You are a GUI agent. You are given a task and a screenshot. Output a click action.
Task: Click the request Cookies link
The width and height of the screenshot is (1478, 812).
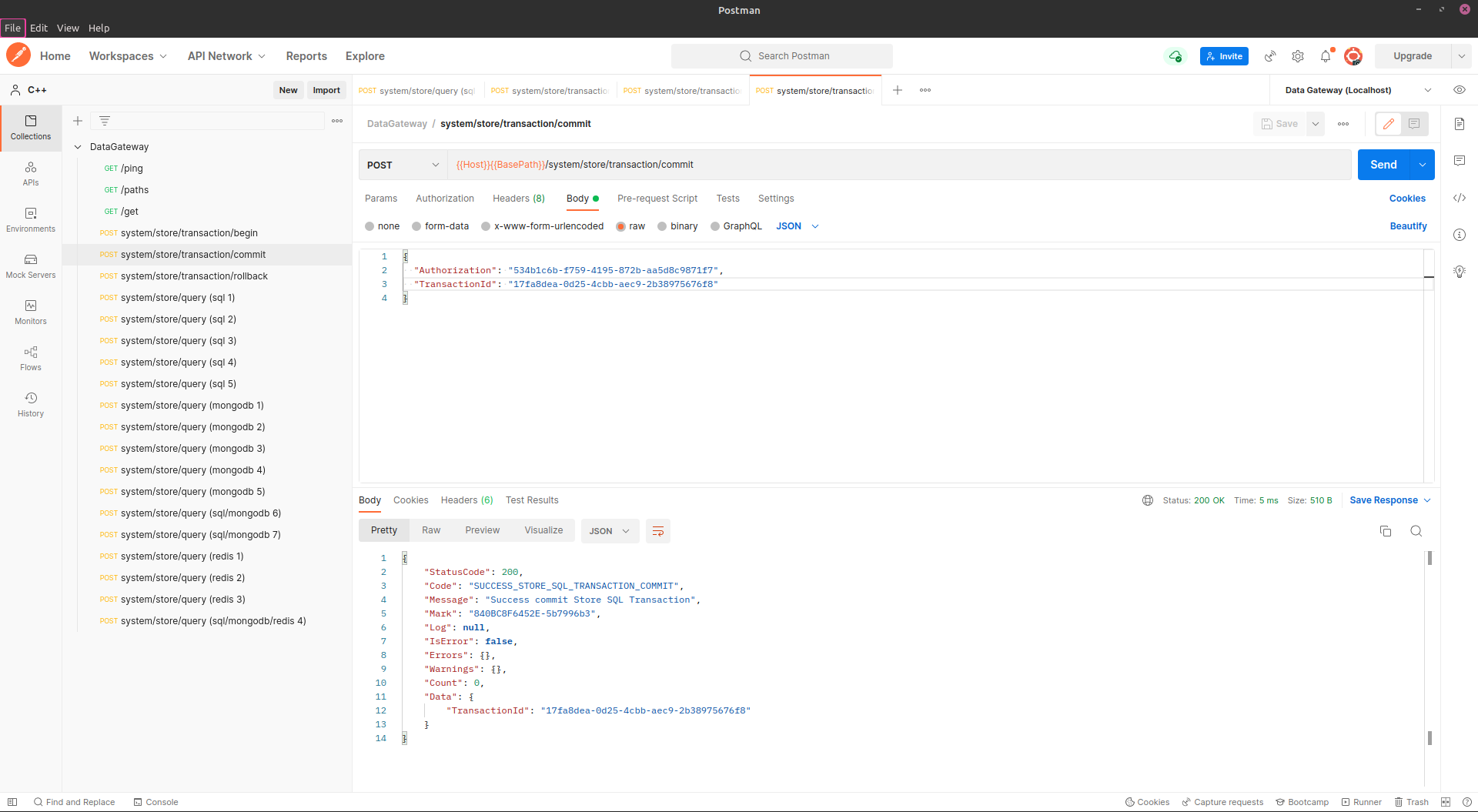1407,199
